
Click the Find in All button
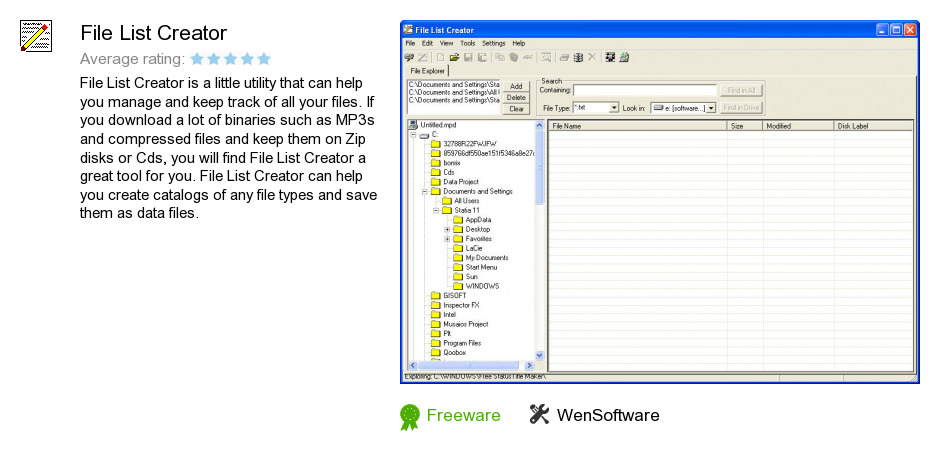pyautogui.click(x=741, y=91)
